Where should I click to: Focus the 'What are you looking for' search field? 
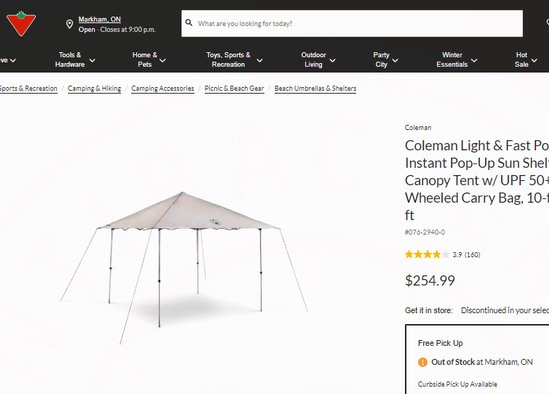click(352, 23)
